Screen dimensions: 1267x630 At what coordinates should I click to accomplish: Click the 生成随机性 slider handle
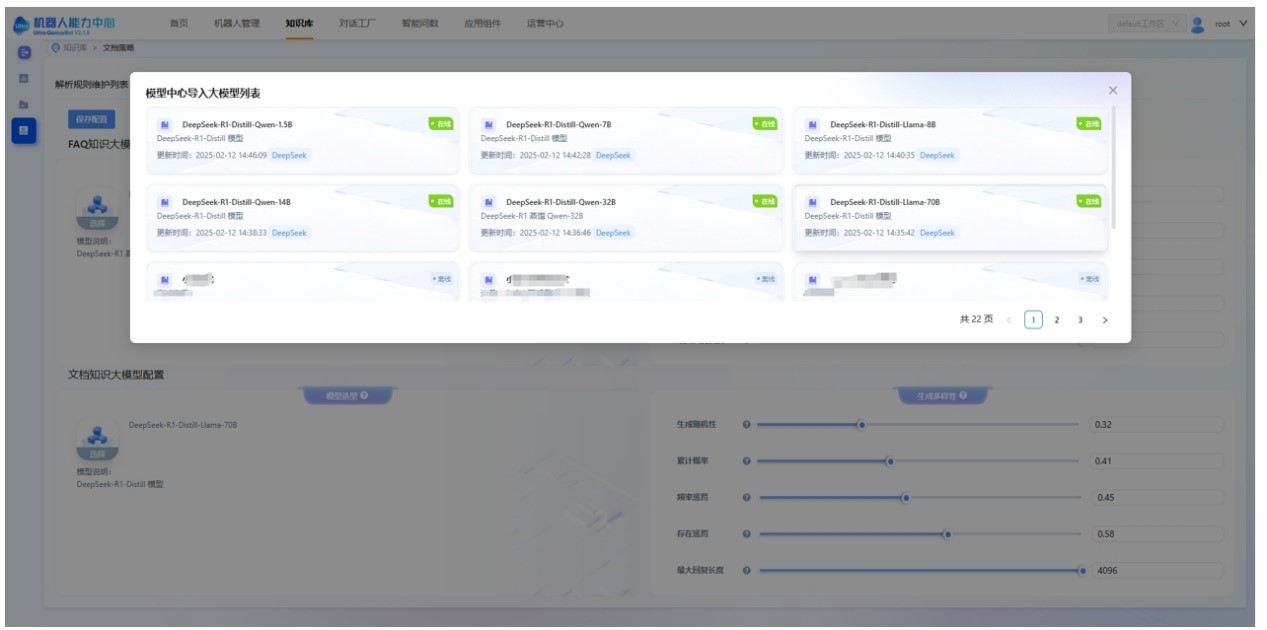tap(861, 425)
